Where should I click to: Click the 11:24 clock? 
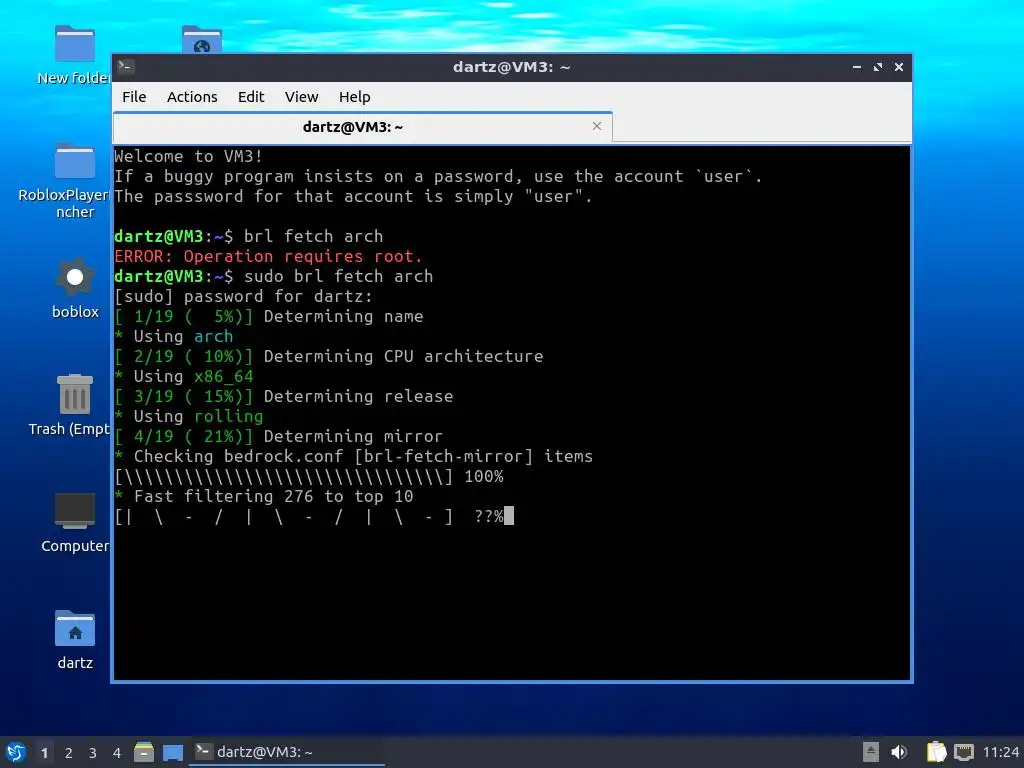pyautogui.click(x=1000, y=752)
